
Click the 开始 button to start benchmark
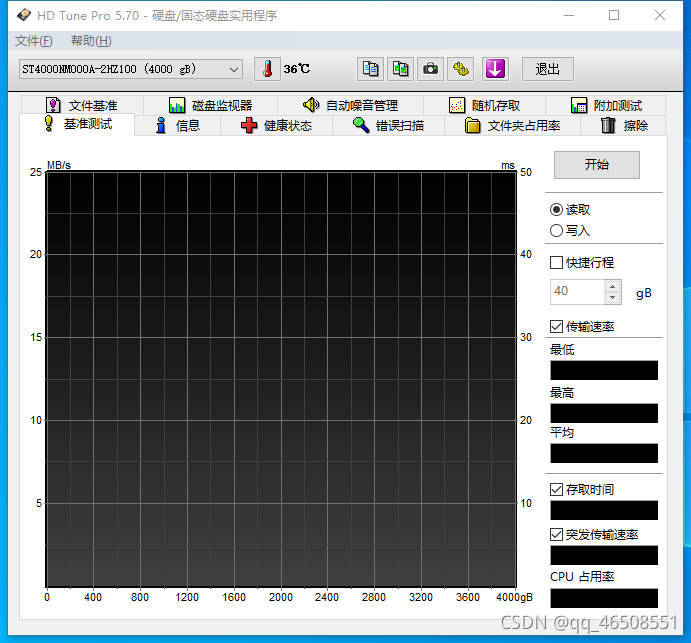tap(596, 165)
